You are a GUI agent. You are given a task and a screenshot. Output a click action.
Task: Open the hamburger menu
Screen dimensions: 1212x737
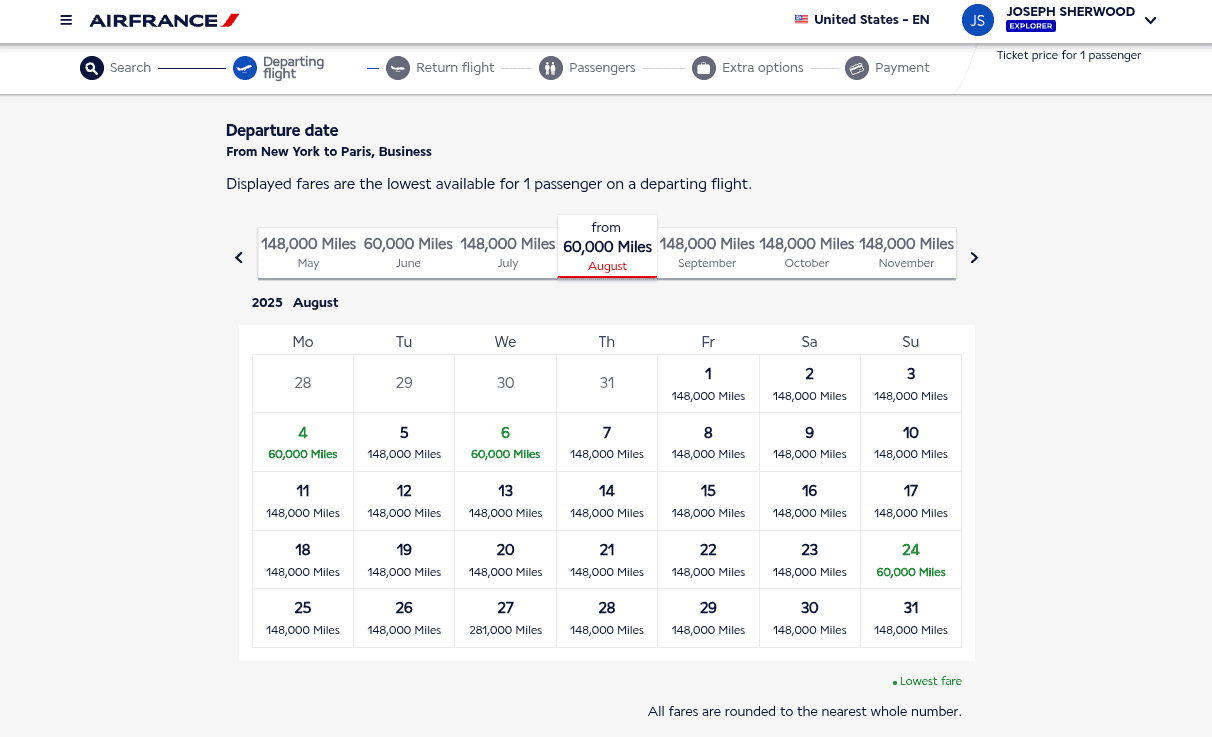click(x=66, y=19)
